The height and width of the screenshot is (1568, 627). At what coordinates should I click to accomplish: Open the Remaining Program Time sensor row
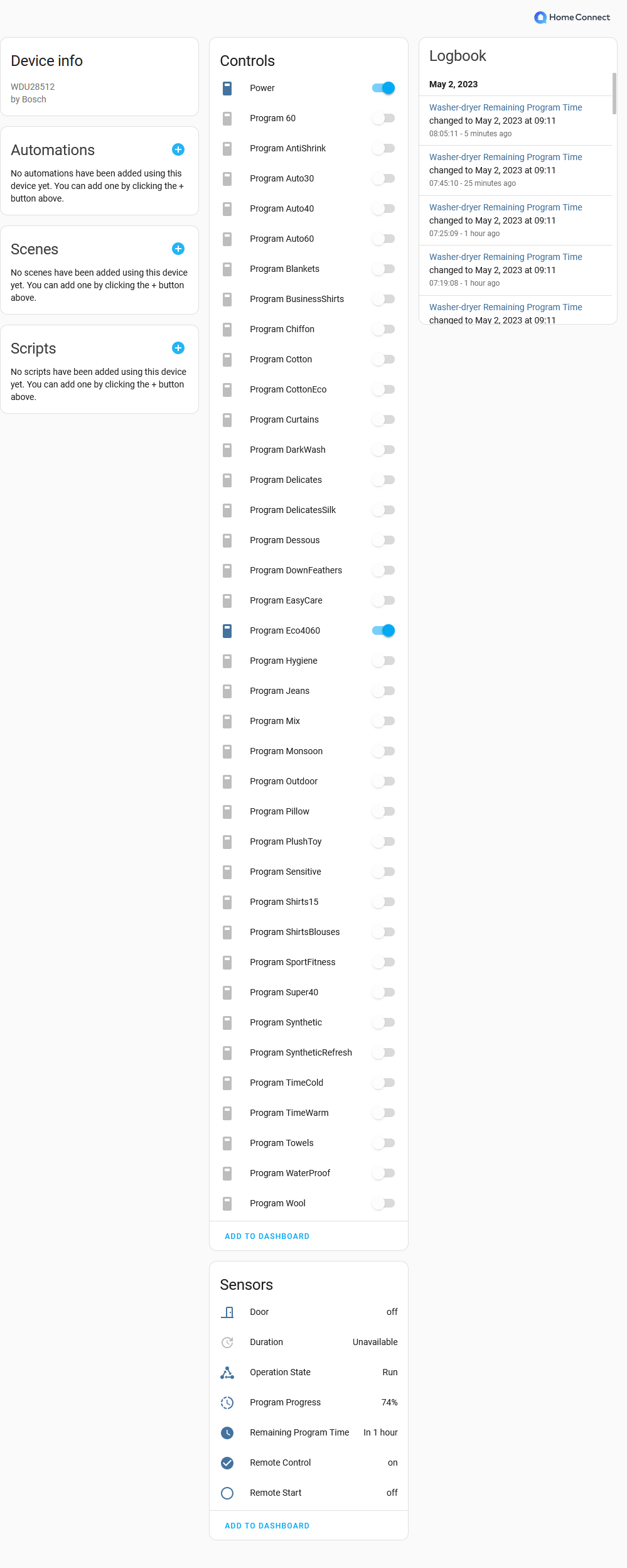(309, 1432)
